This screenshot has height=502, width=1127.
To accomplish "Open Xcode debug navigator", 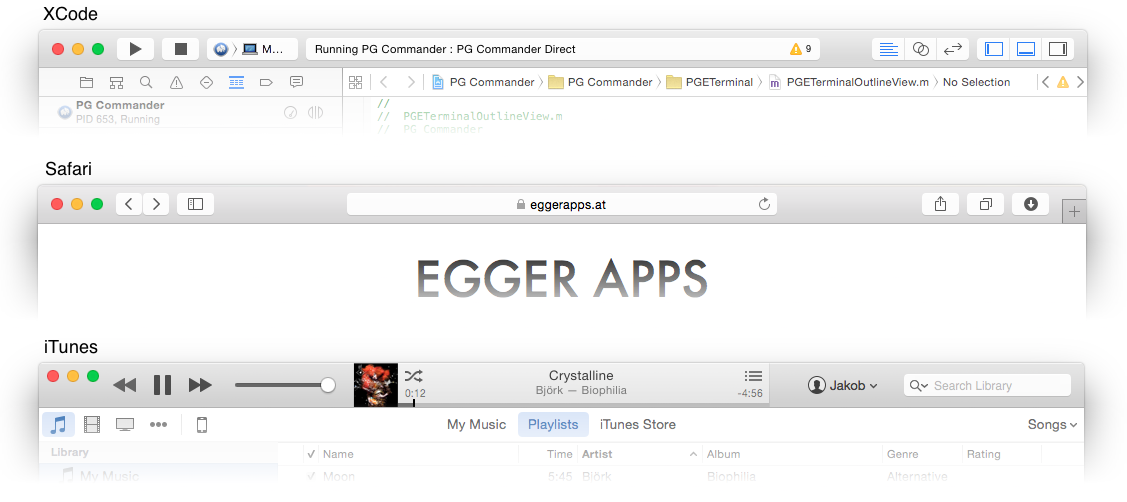I will (236, 82).
